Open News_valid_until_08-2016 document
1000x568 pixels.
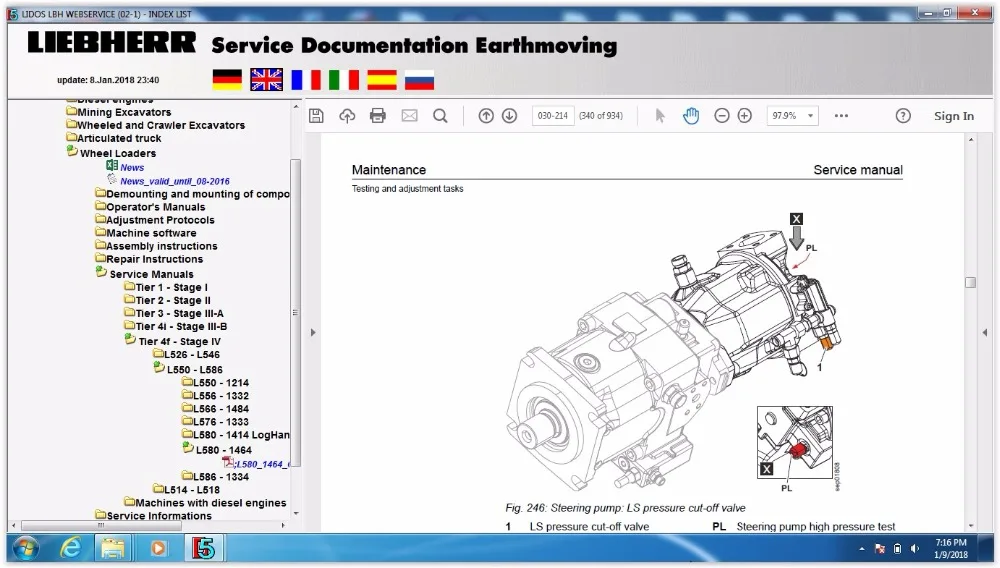tap(174, 181)
